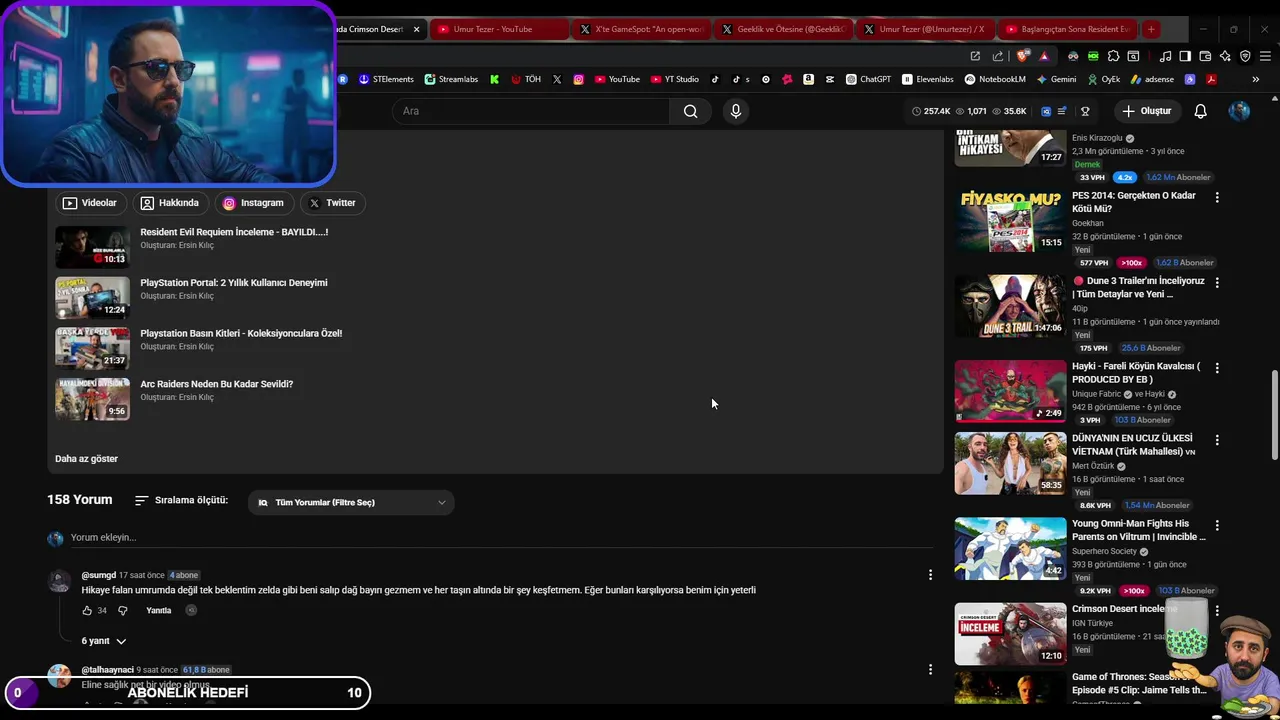Switch to Umur Tezer - YouTube tab

(499, 29)
